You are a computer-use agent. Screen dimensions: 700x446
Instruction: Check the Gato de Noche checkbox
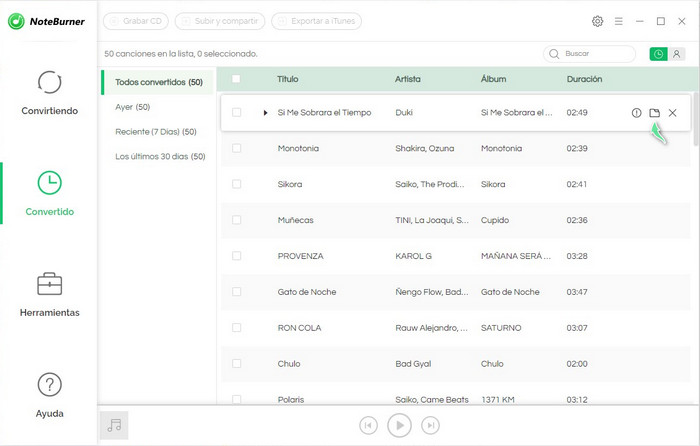pos(237,292)
